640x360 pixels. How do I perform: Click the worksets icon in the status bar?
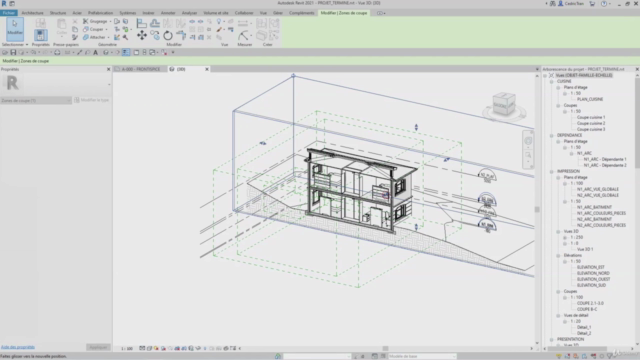pos(278,356)
